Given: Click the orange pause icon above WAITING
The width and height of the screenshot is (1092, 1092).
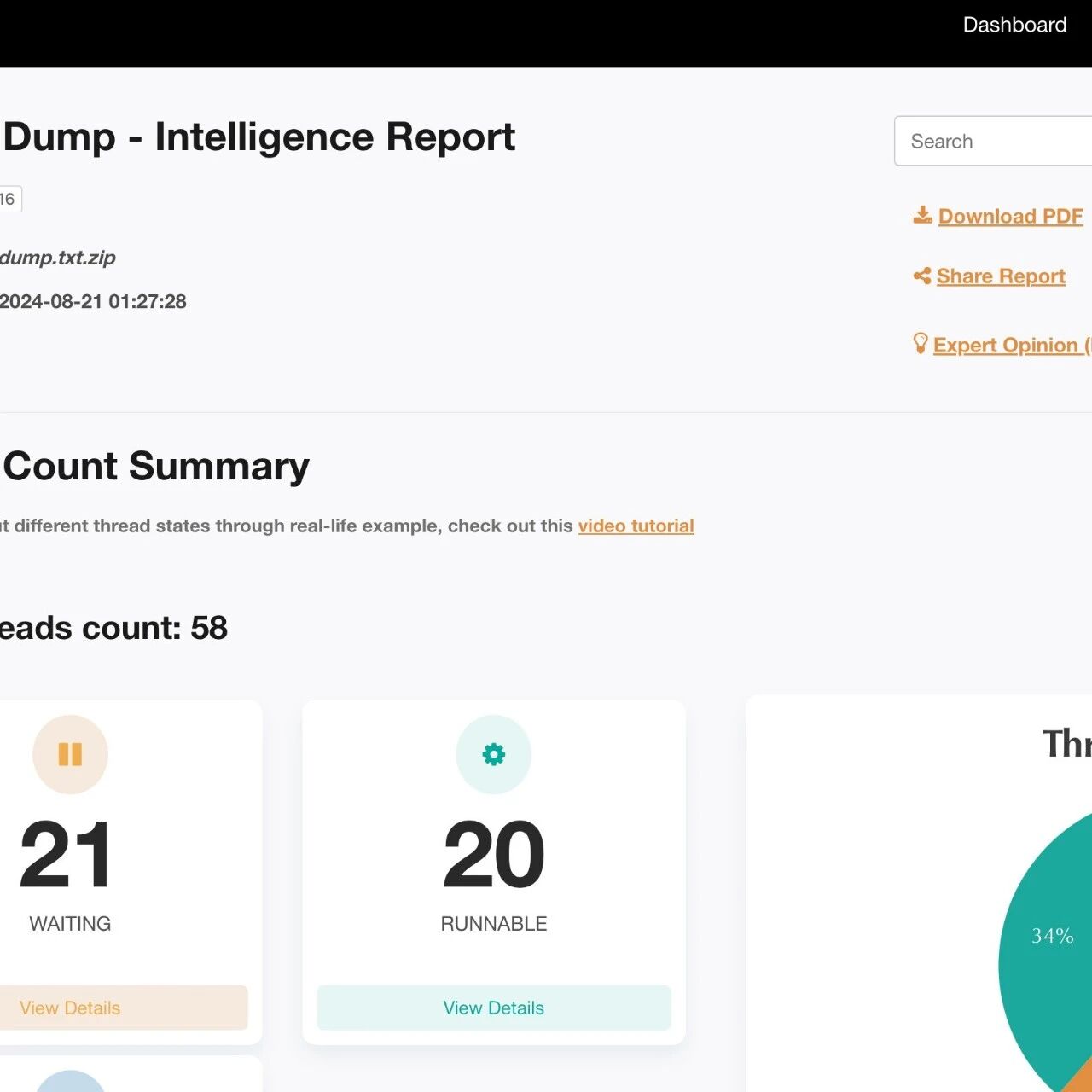Looking at the screenshot, I should click(x=70, y=754).
